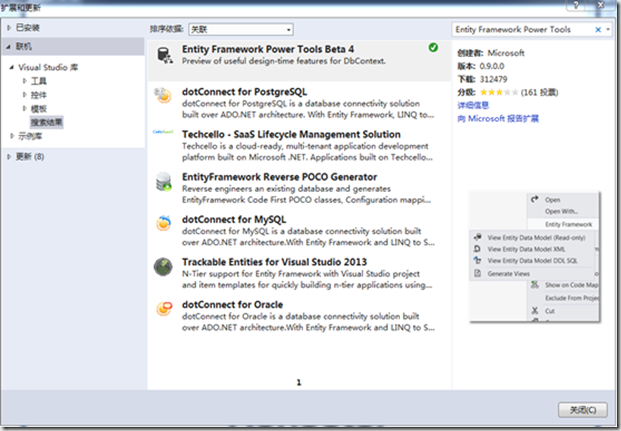Click the Trackable Entities round icon
621x431 pixels.
pyautogui.click(x=163, y=267)
